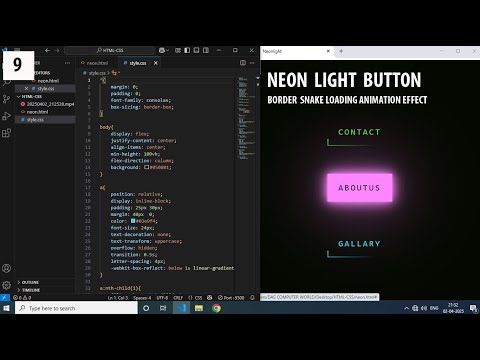Image resolution: width=480 pixels, height=360 pixels.
Task: Open Chrome from the taskbar
Action: (x=216, y=308)
